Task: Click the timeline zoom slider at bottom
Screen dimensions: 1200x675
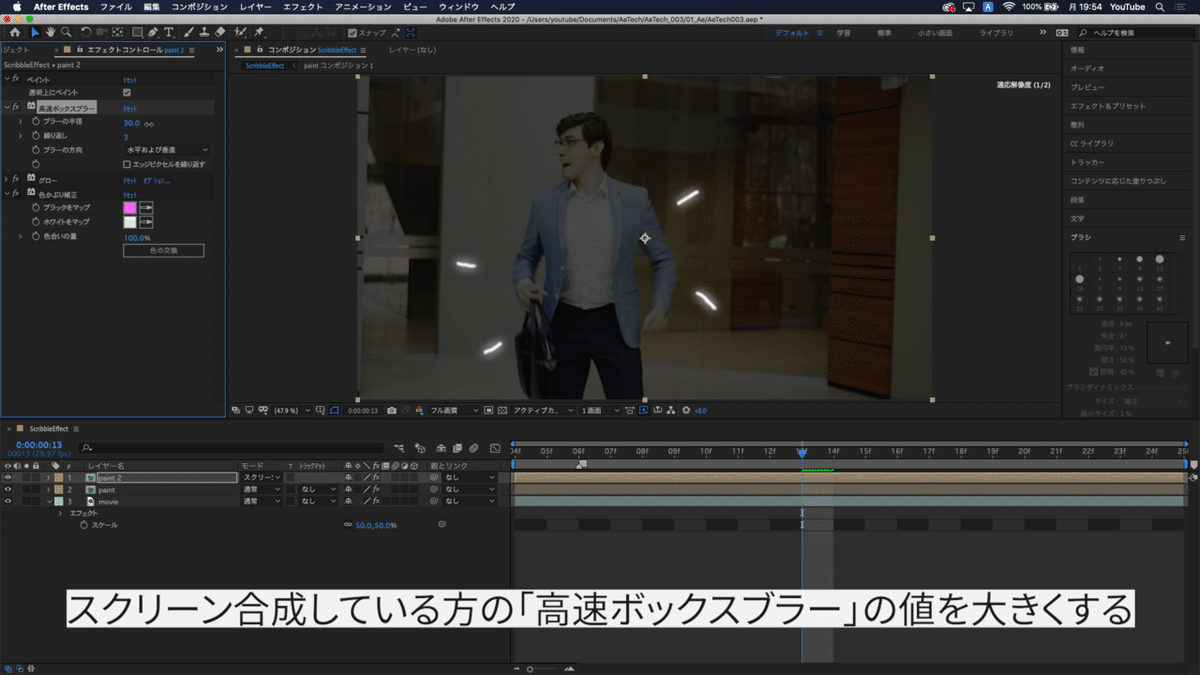Action: pyautogui.click(x=543, y=668)
